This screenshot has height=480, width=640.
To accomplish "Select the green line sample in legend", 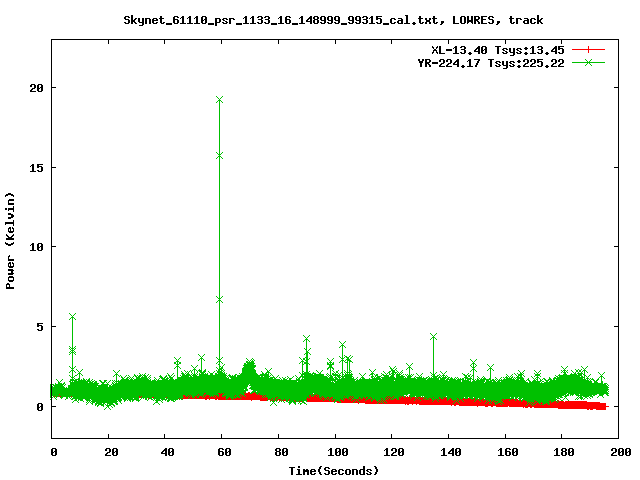I will click(588, 62).
